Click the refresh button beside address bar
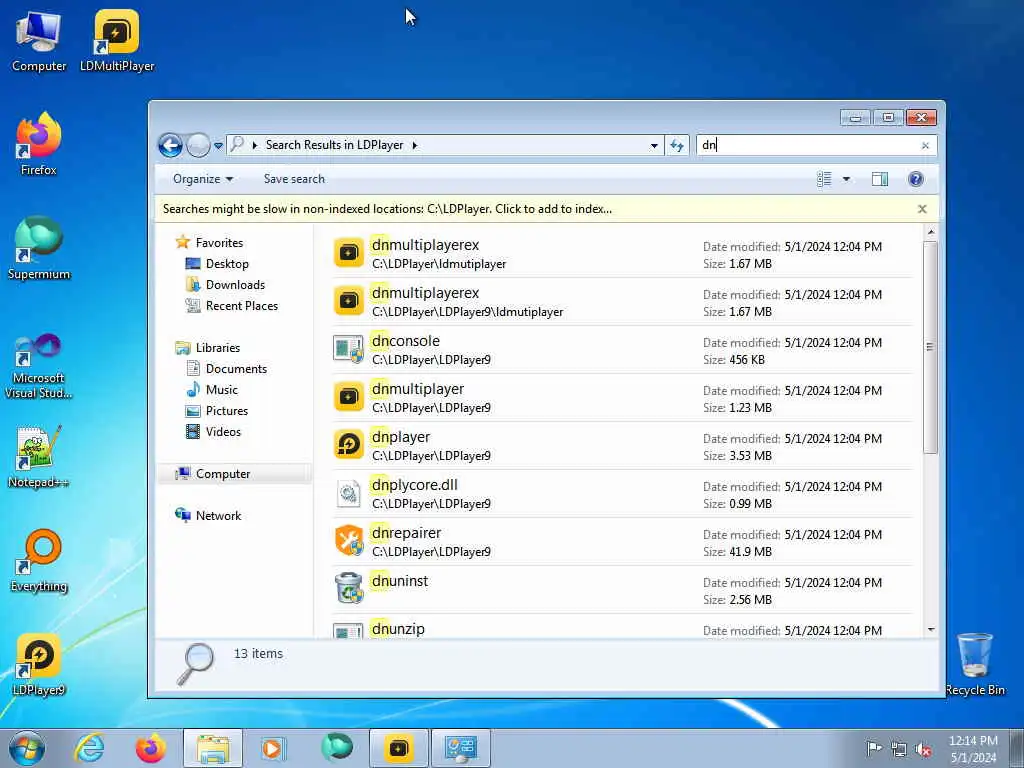1024x768 pixels. point(677,145)
